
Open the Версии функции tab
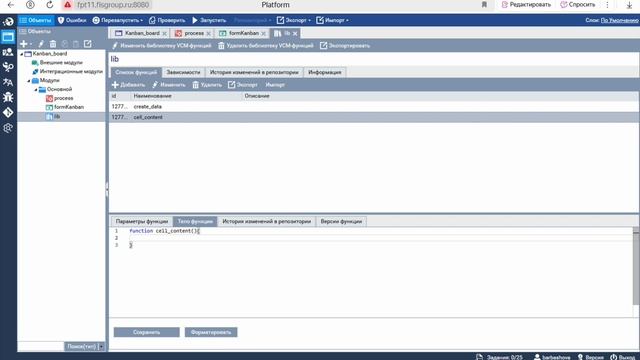[x=341, y=221]
